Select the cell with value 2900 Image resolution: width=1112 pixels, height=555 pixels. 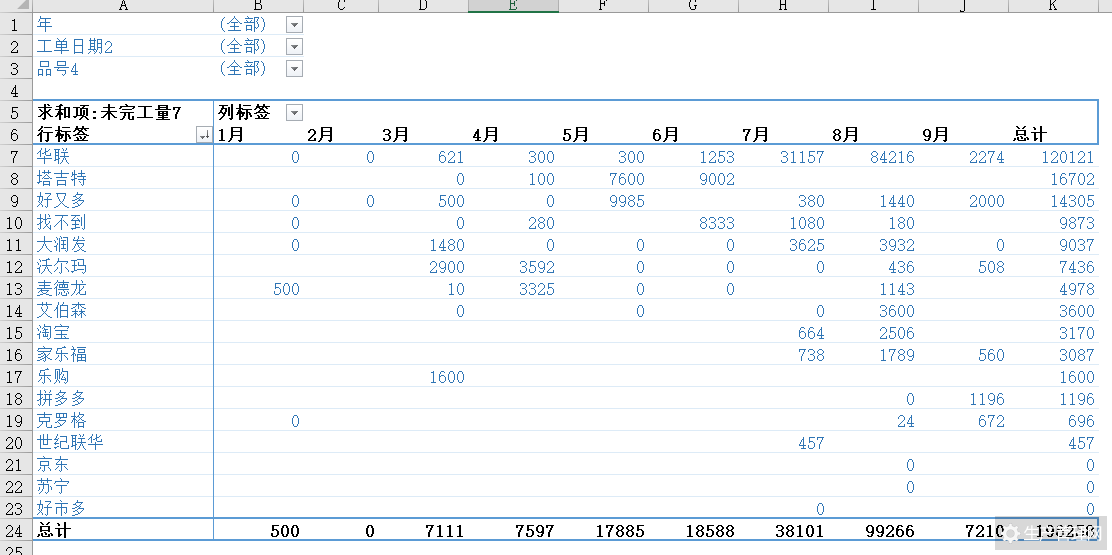[x=447, y=267]
